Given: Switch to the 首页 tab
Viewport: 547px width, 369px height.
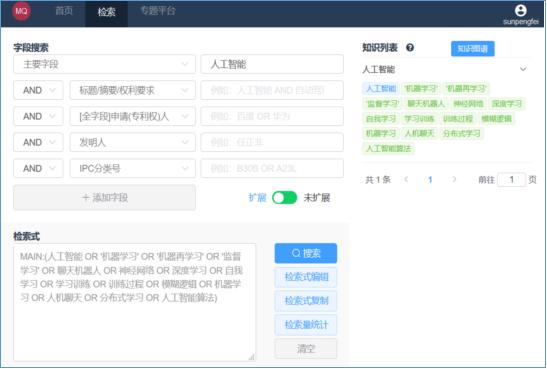Looking at the screenshot, I should point(64,11).
